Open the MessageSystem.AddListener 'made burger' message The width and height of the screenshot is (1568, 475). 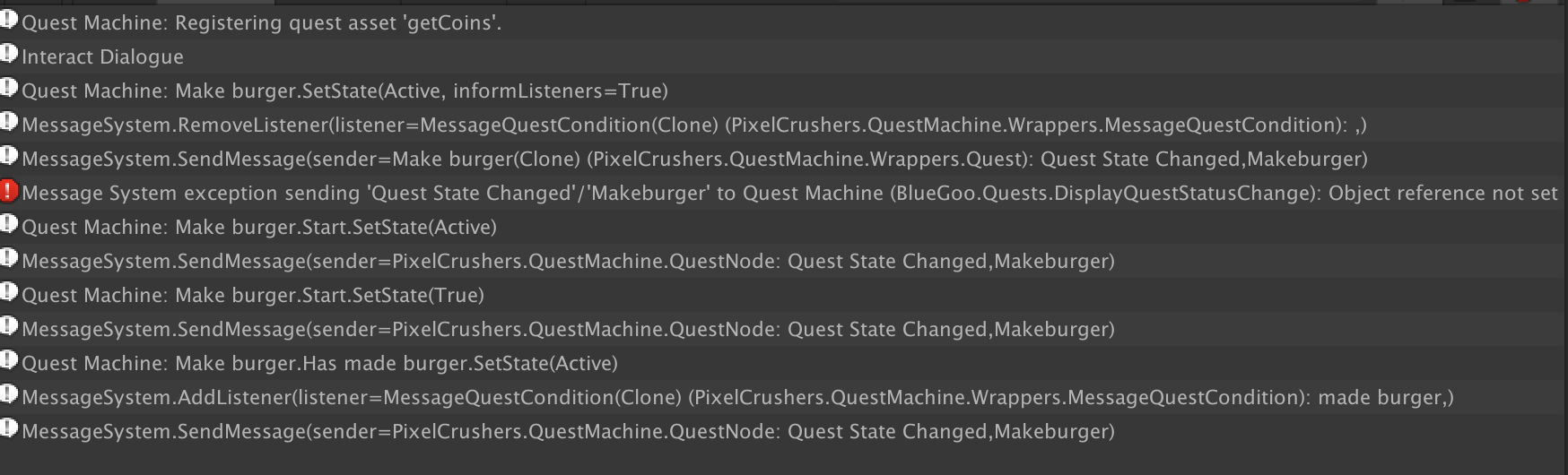(736, 398)
